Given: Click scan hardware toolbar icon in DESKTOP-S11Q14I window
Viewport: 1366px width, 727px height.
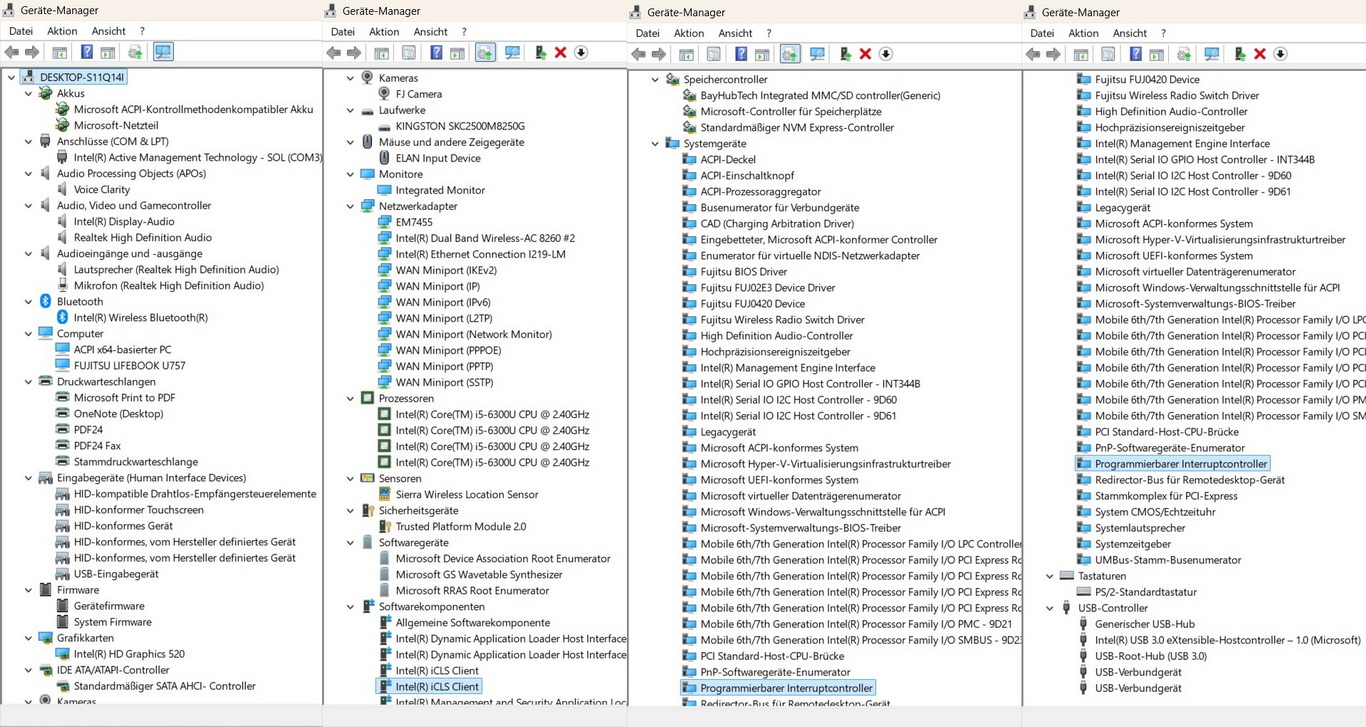Looking at the screenshot, I should [x=163, y=52].
